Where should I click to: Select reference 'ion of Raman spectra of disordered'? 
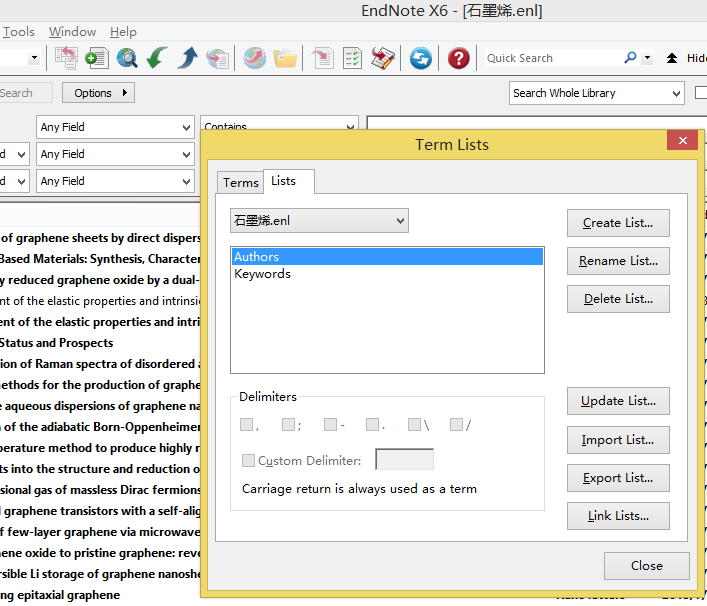click(x=100, y=364)
